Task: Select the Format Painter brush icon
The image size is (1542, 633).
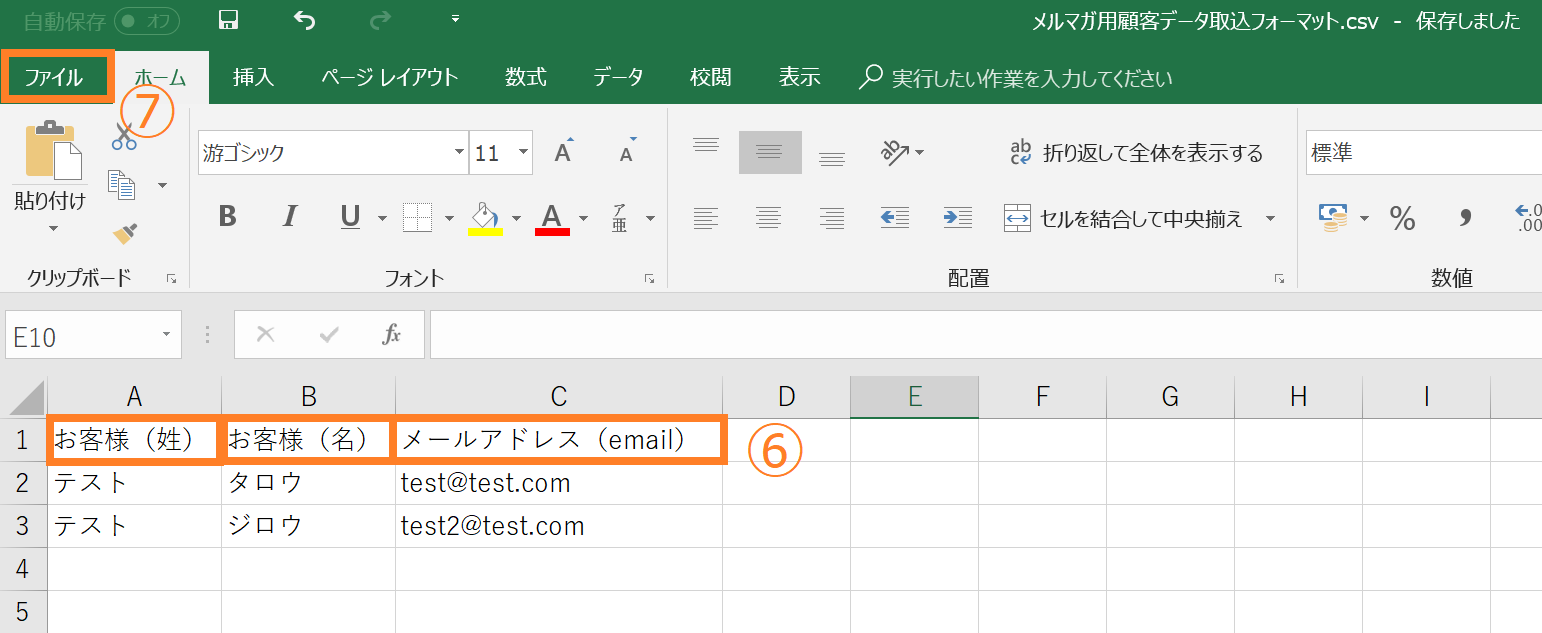Action: click(124, 234)
